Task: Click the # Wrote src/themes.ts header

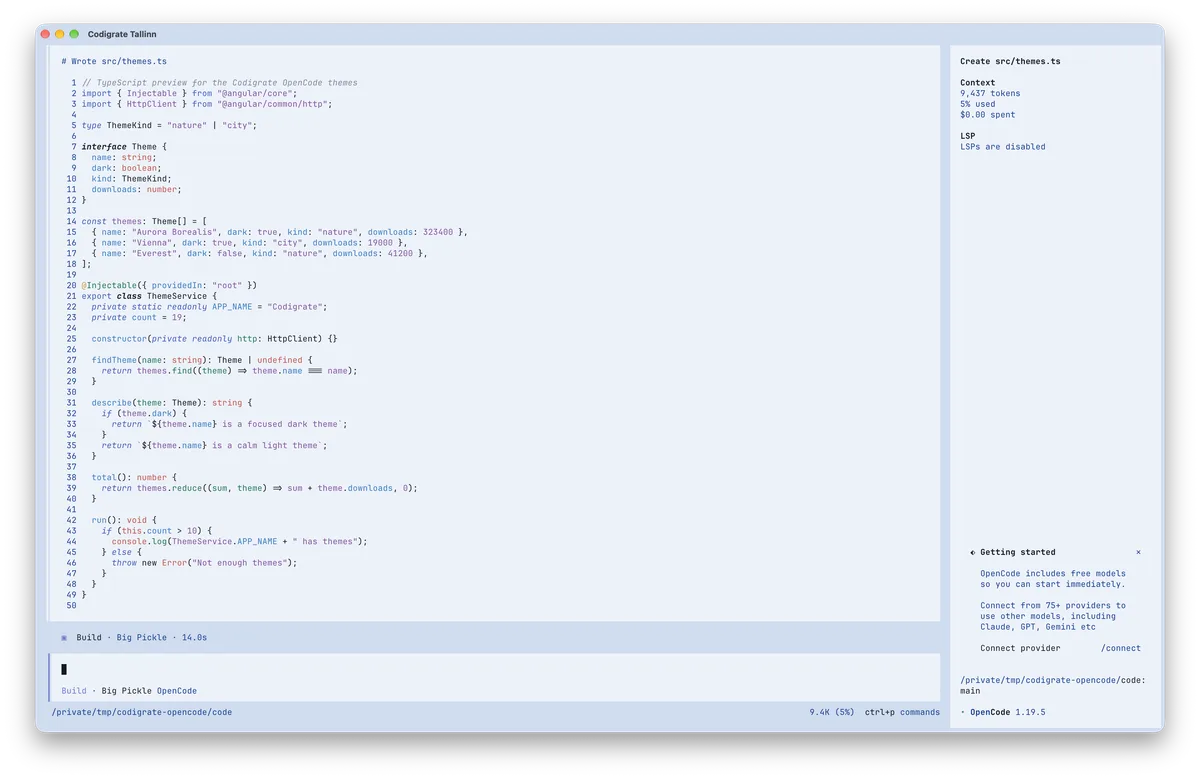Action: pos(114,61)
